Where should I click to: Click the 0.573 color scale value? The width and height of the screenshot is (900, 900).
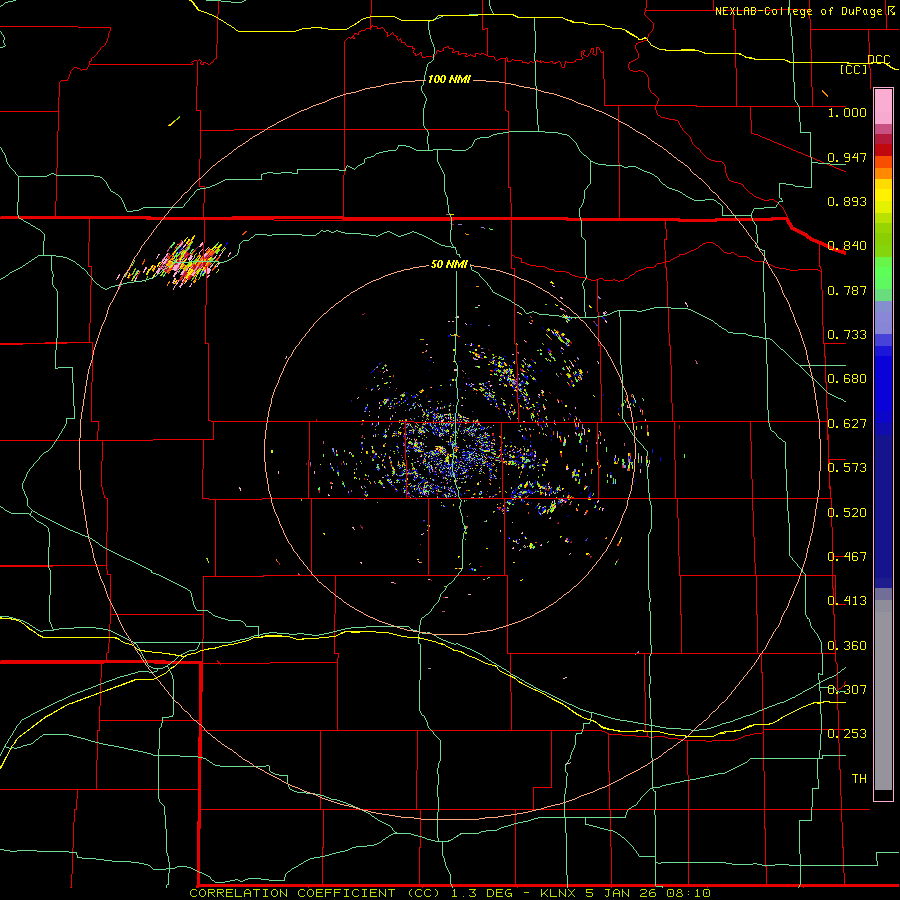click(847, 468)
